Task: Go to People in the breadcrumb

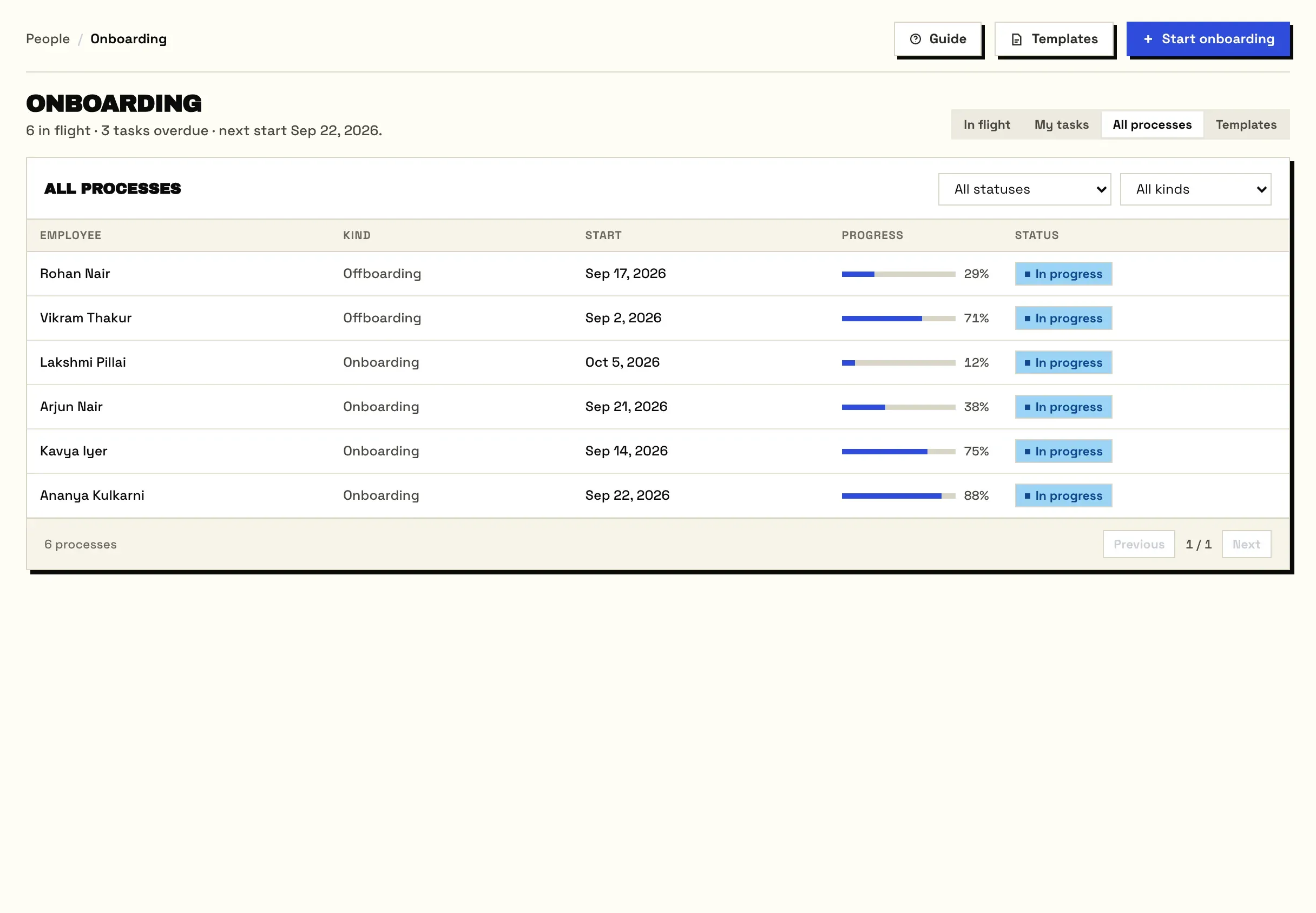Action: coord(48,39)
